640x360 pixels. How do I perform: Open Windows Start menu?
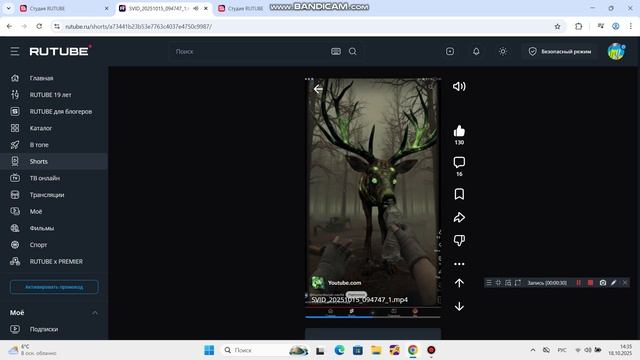click(209, 350)
